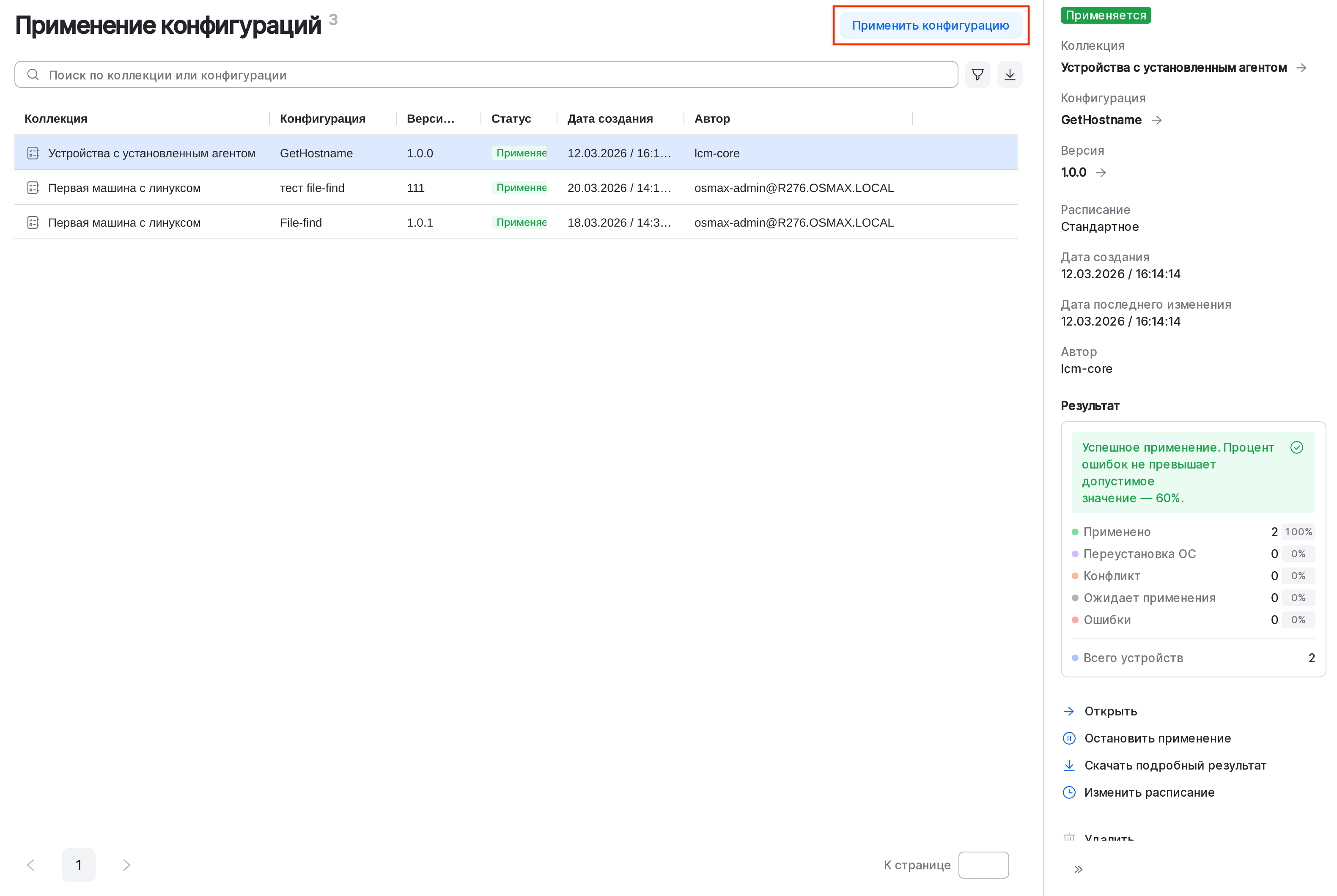Click the collection icon in the File-find row
1337x896 pixels.
point(33,222)
